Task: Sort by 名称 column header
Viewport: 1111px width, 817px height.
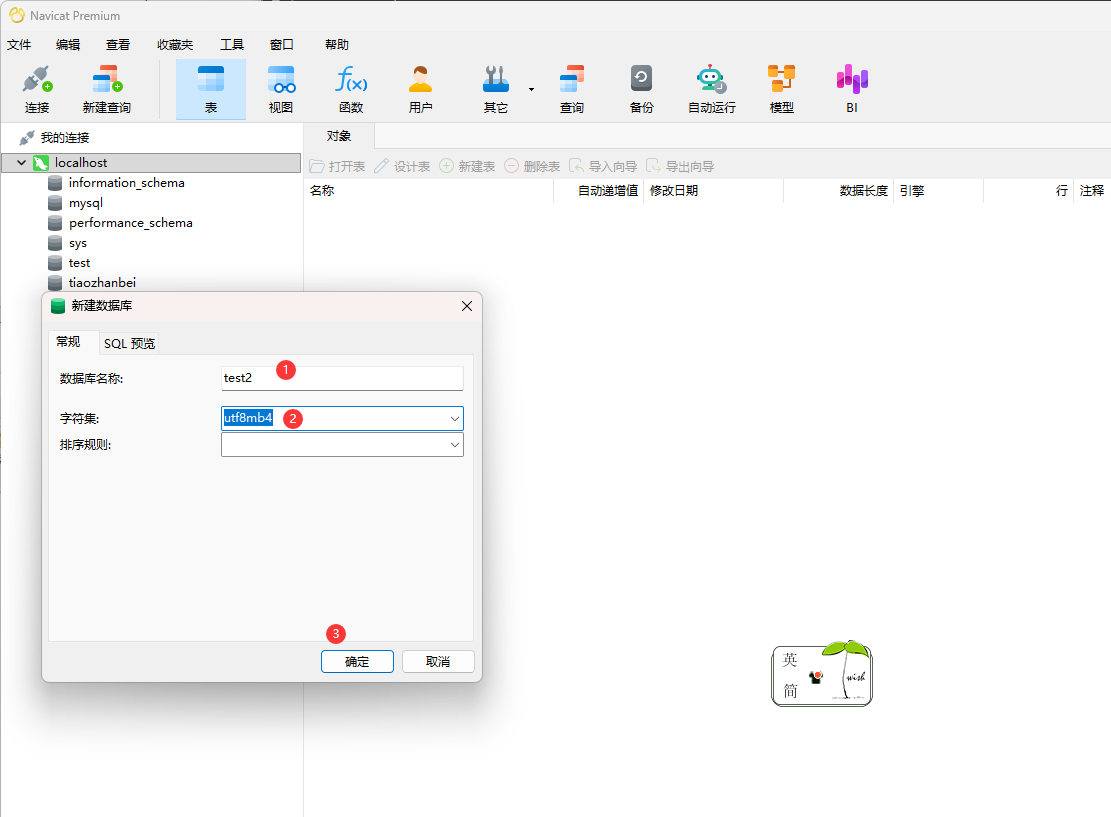Action: tap(429, 191)
